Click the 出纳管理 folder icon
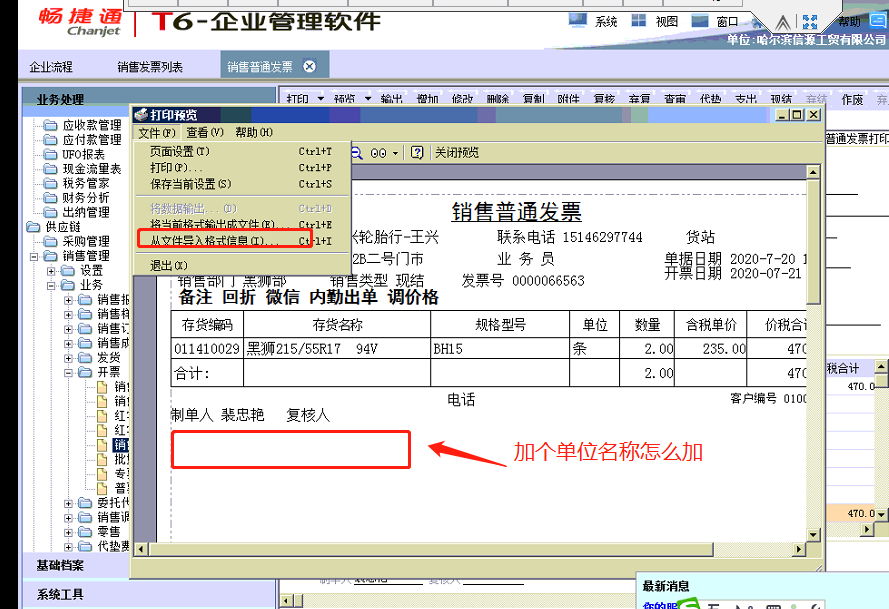 point(50,213)
